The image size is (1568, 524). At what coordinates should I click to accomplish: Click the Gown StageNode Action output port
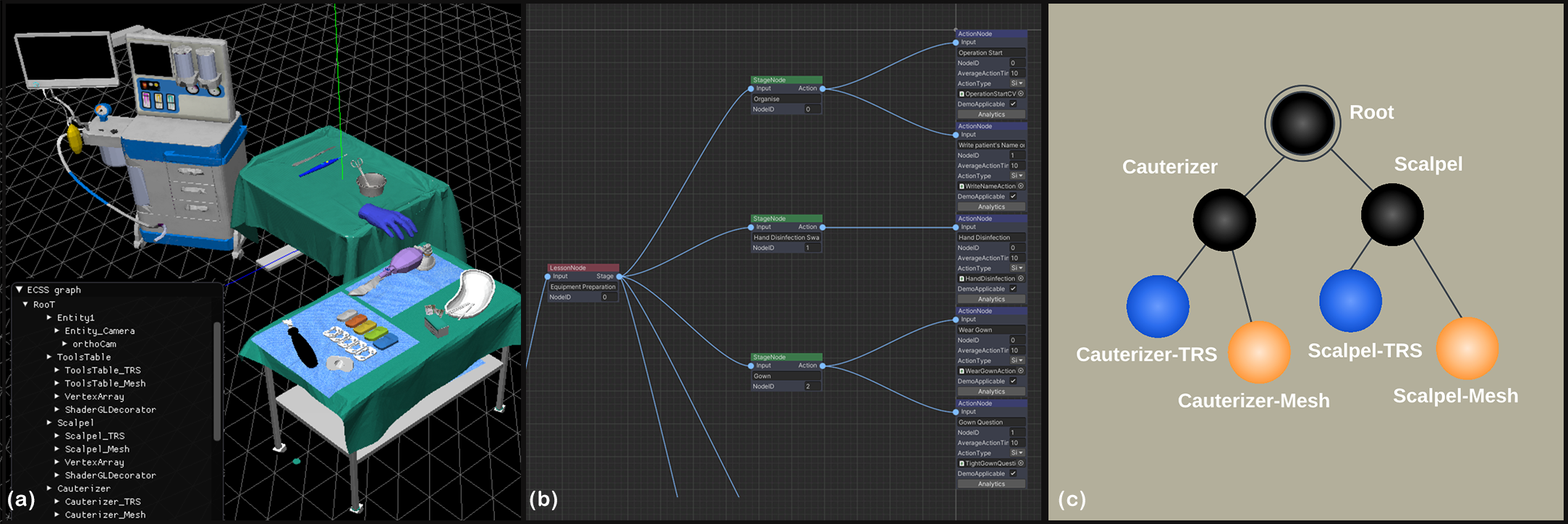(x=823, y=365)
